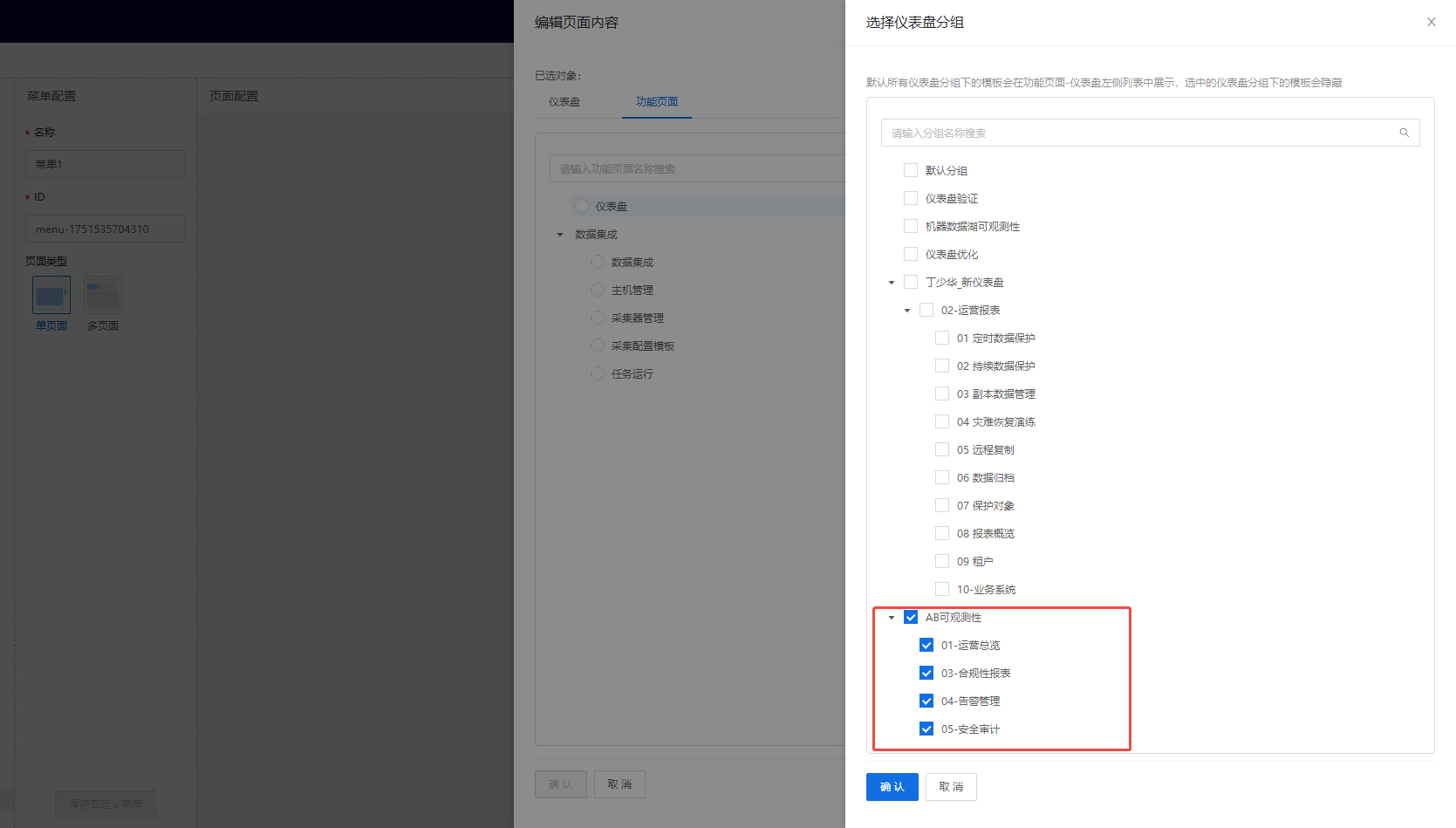
Task: Click 取消 in the 编辑页面内容 panel
Action: point(619,784)
